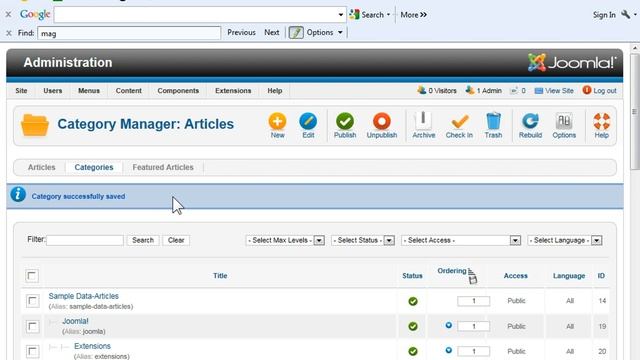The width and height of the screenshot is (640, 360).
Task: Check the Sample Data-Articles row checkbox
Action: [x=32, y=301]
